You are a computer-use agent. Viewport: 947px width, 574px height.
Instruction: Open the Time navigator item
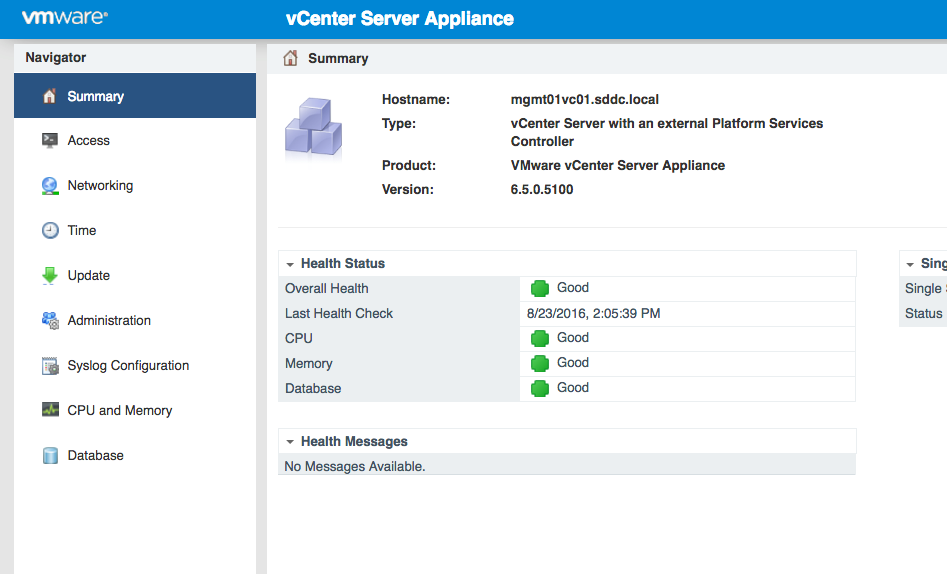[135, 230]
